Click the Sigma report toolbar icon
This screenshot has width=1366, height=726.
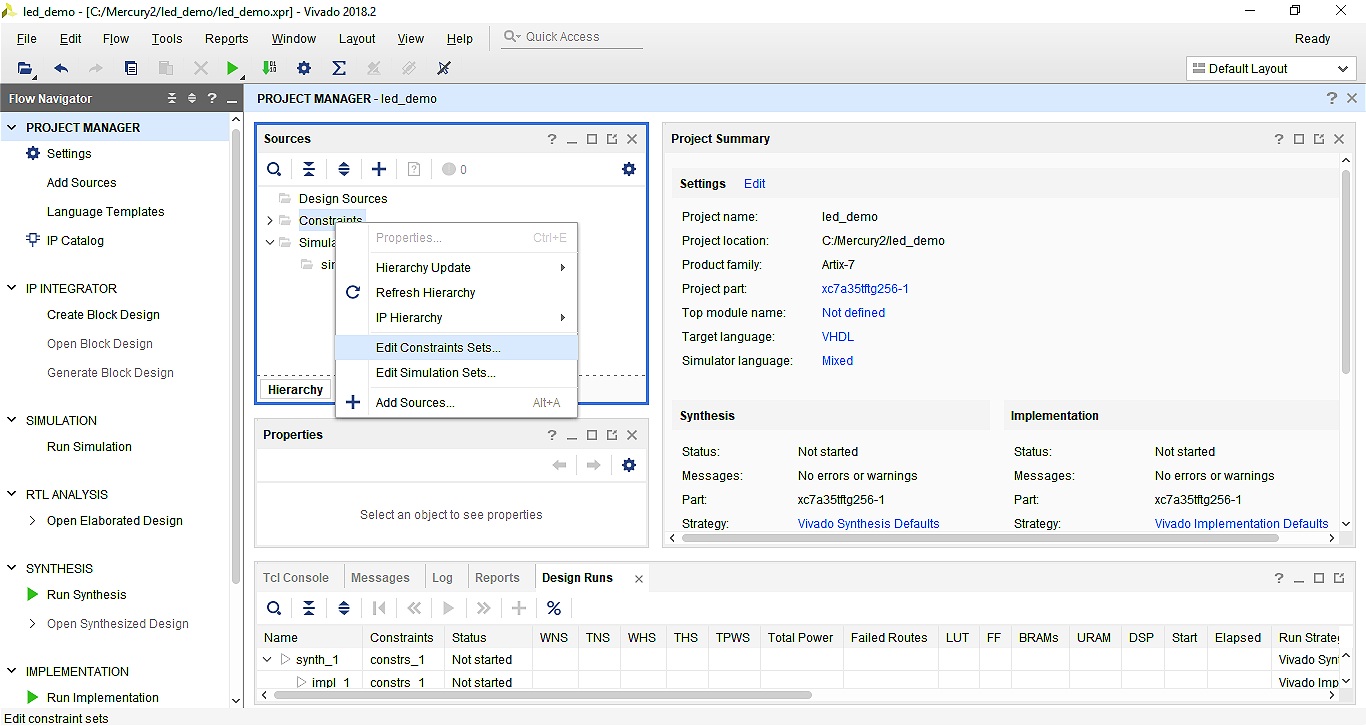click(339, 68)
